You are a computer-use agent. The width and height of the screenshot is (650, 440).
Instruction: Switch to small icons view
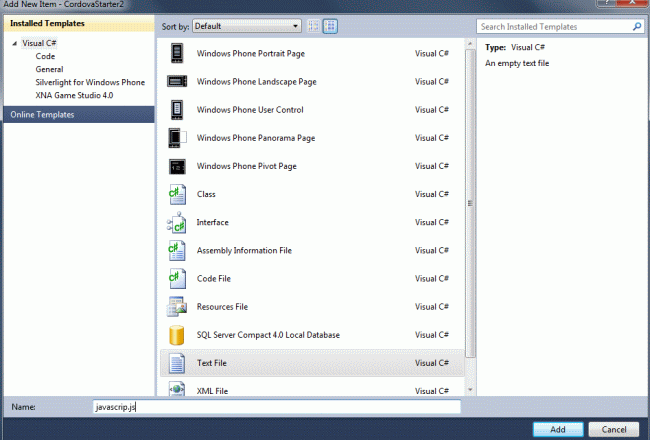[x=314, y=26]
